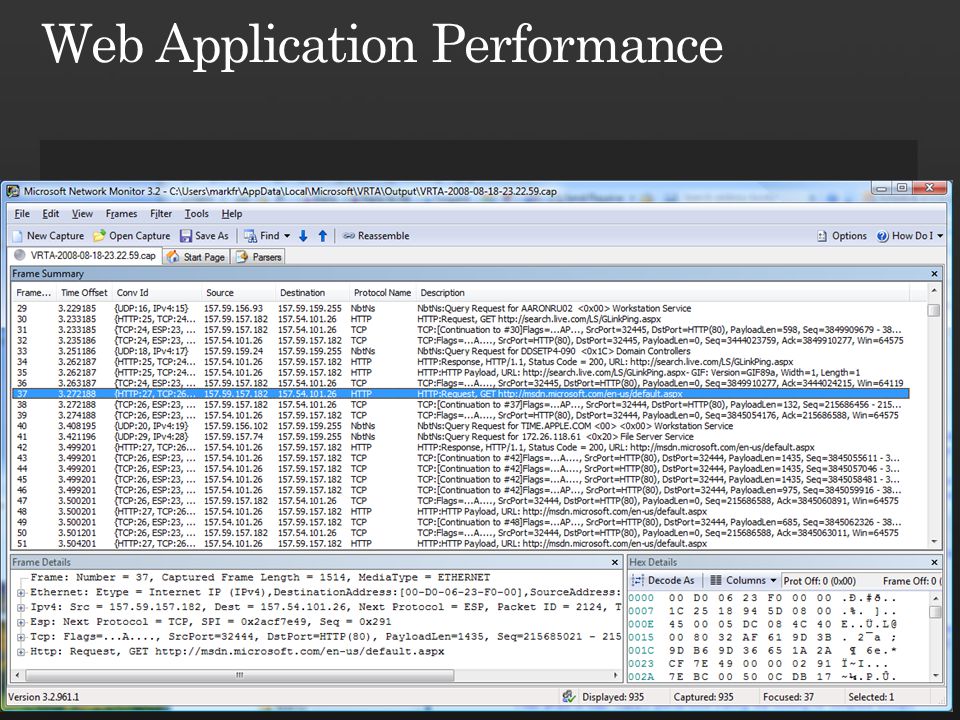Image resolution: width=960 pixels, height=720 pixels.
Task: Click Hex Details scrollbar down arrow
Action: [935, 676]
